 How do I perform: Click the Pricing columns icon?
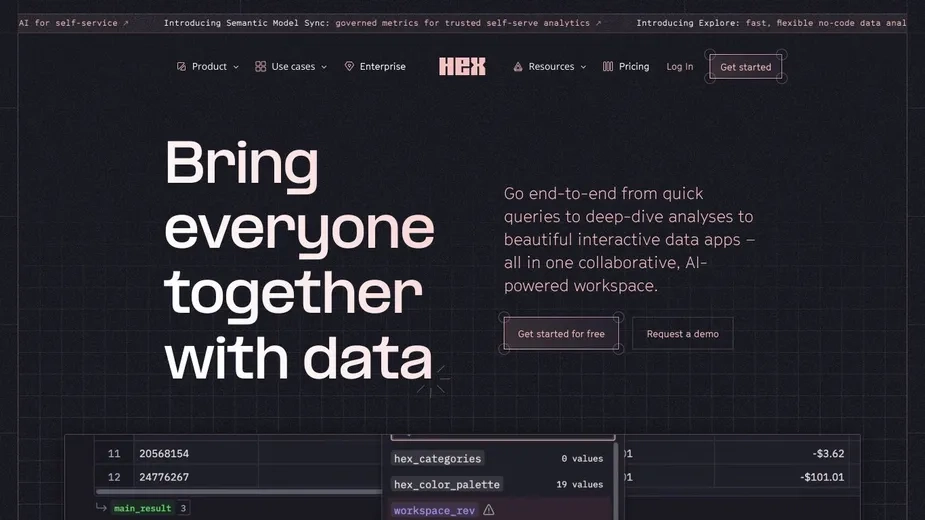(x=608, y=67)
